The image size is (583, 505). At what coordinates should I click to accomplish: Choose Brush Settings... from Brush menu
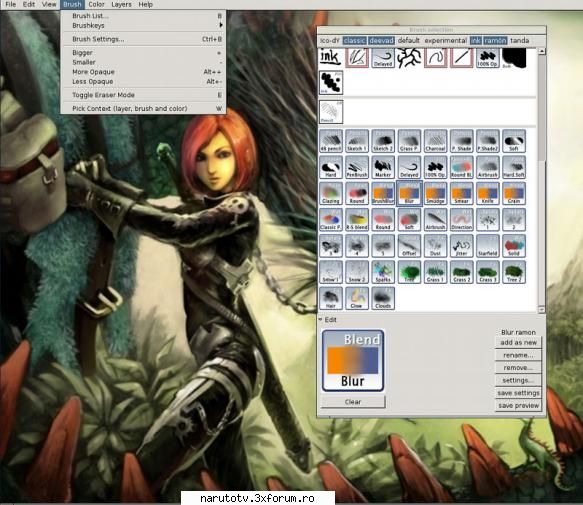point(143,39)
